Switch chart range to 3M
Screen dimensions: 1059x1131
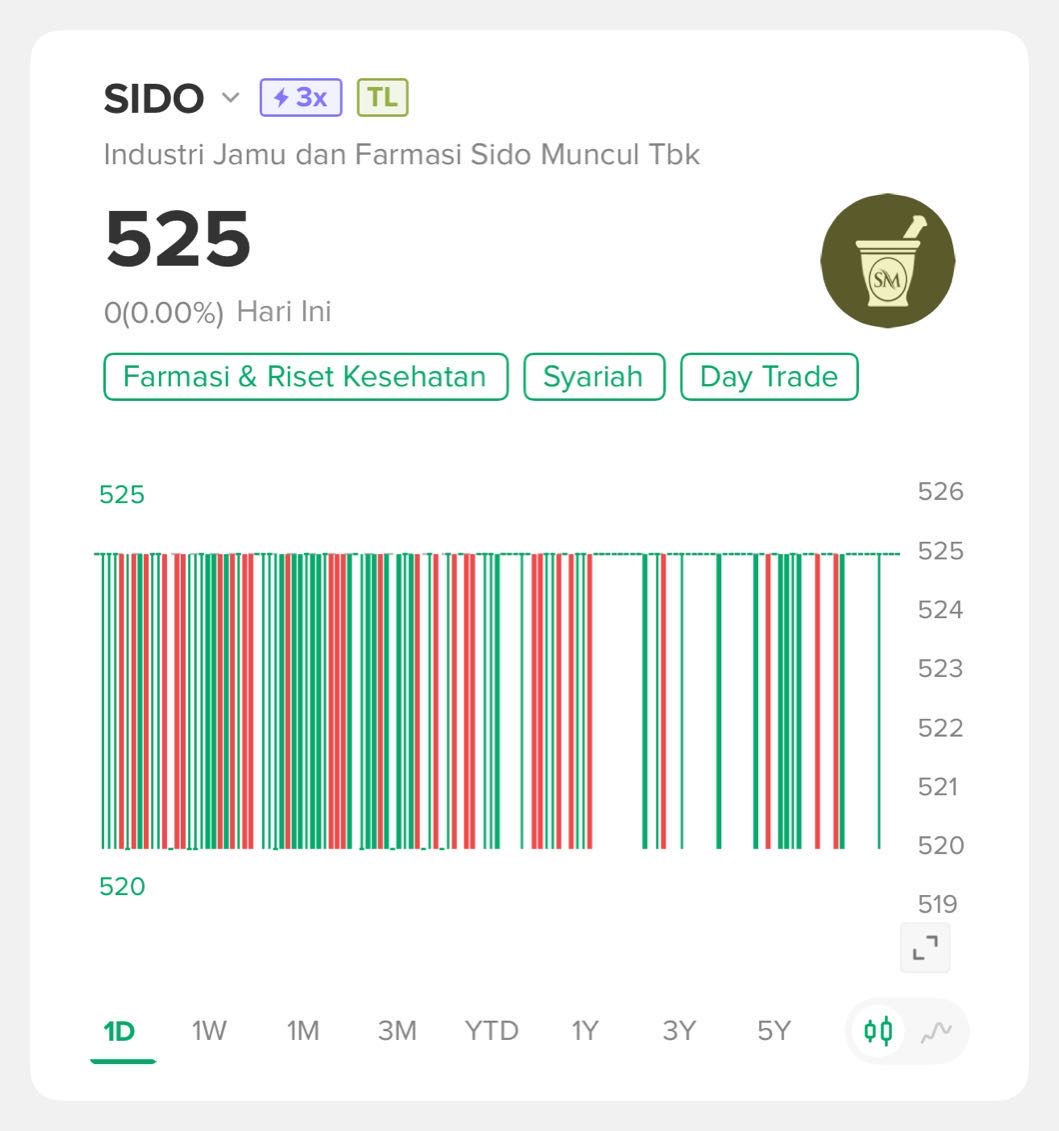pos(397,1031)
